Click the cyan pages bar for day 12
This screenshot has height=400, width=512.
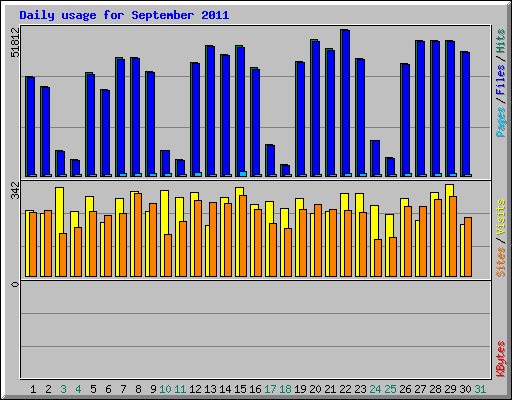(198, 174)
